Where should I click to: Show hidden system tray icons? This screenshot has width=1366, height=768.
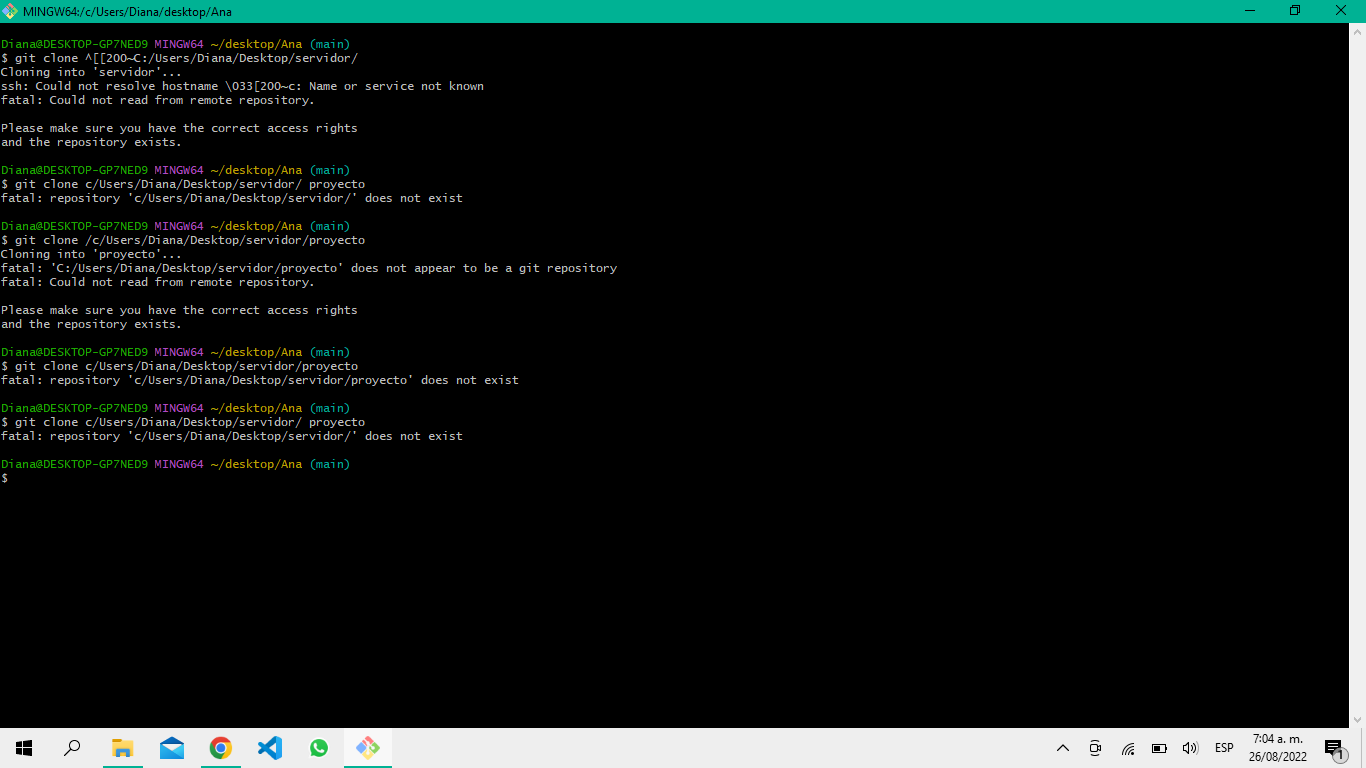(1063, 748)
